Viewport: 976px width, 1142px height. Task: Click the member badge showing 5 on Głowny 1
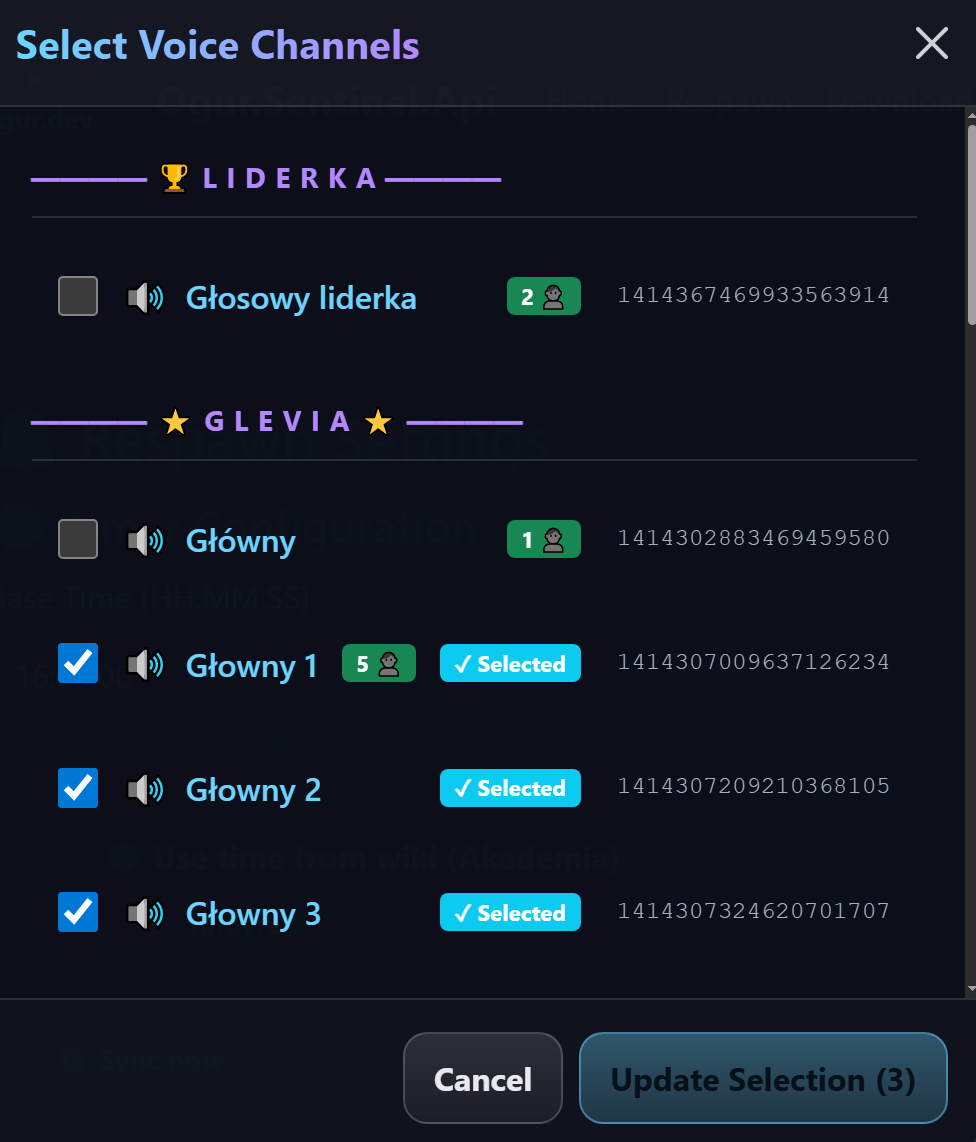378,663
